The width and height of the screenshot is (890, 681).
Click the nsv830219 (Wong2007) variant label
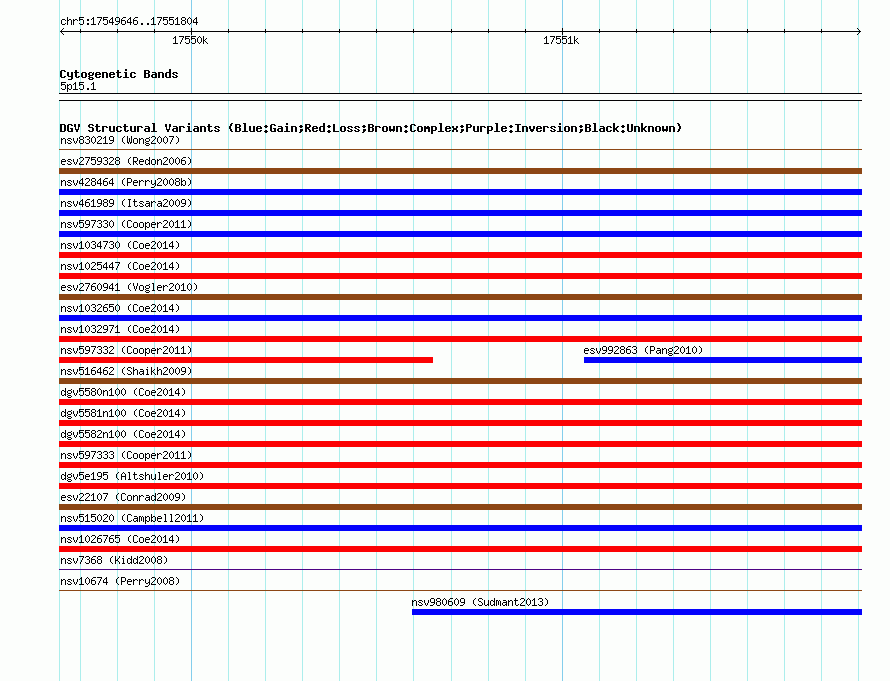coord(120,140)
